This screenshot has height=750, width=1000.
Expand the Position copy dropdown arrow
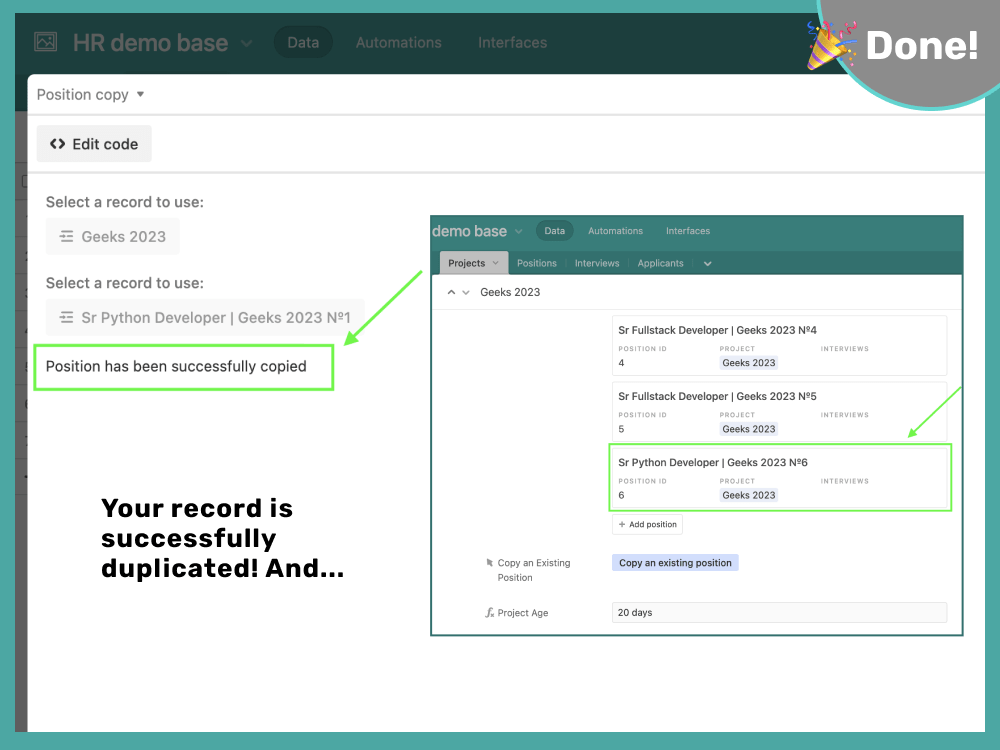[140, 94]
